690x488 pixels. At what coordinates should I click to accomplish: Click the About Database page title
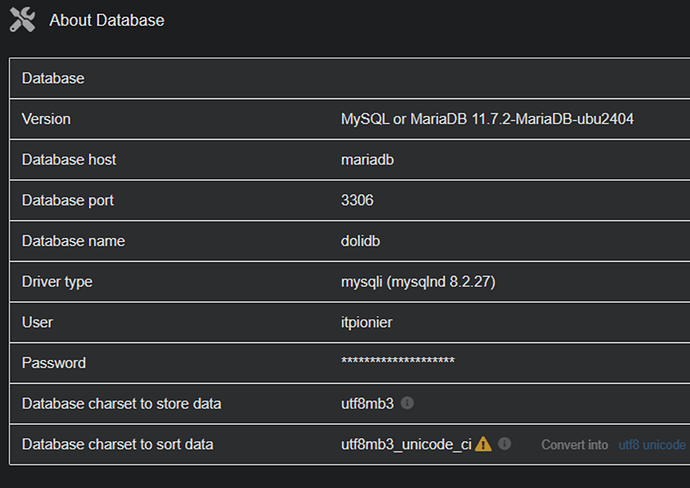click(107, 20)
